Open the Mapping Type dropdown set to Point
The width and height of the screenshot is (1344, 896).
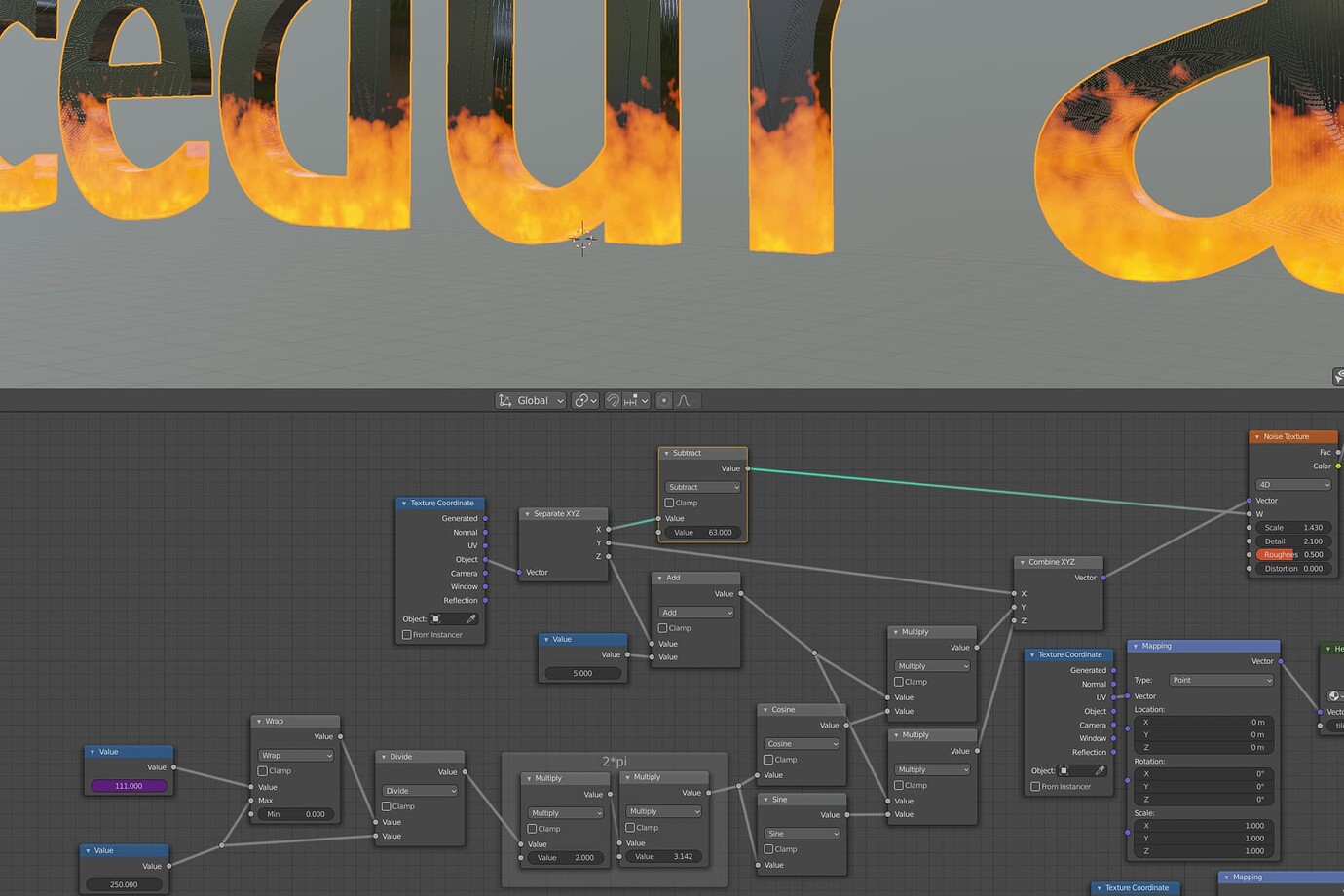point(1221,680)
